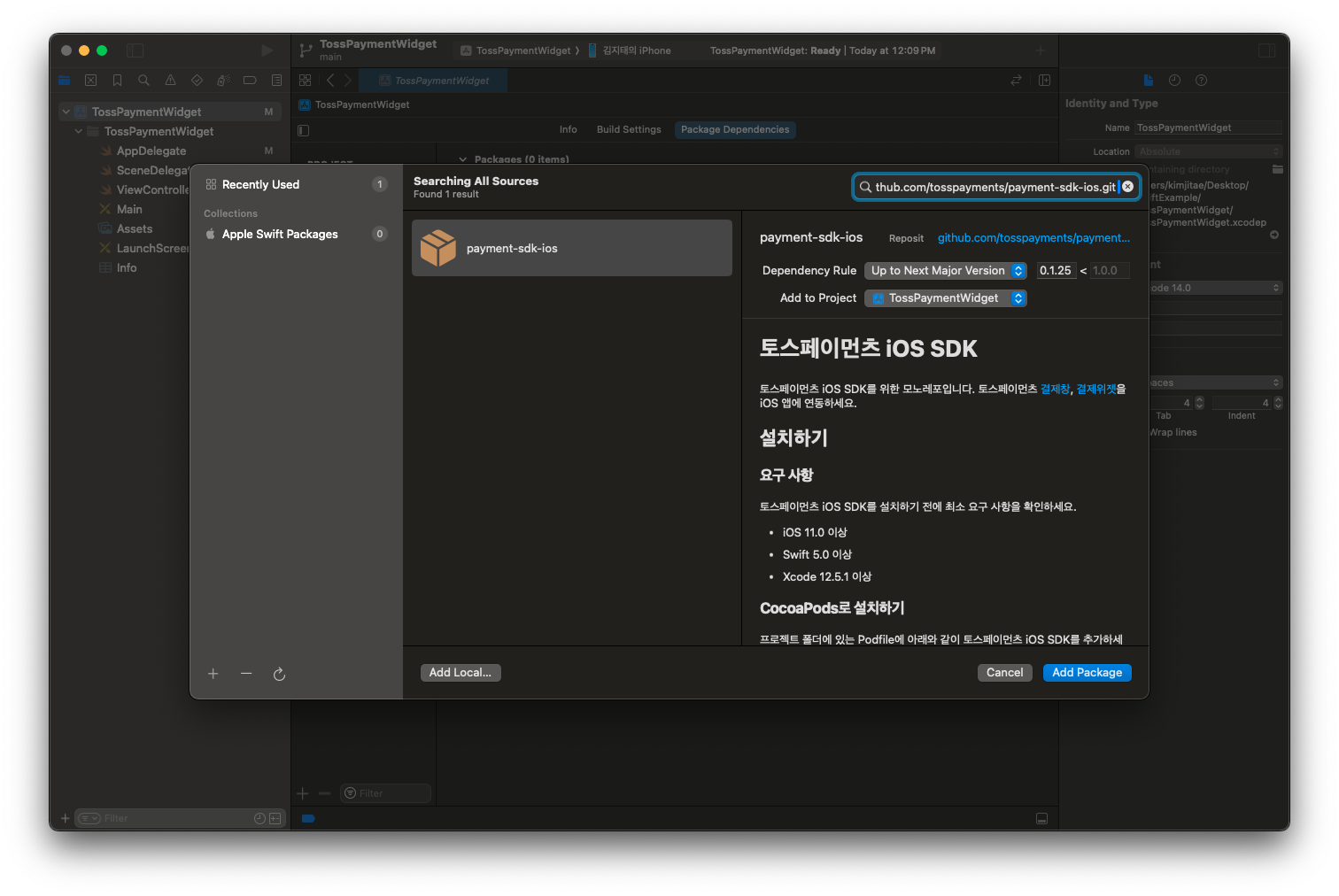Collapse the TossPaymentWidget project root

point(66,112)
